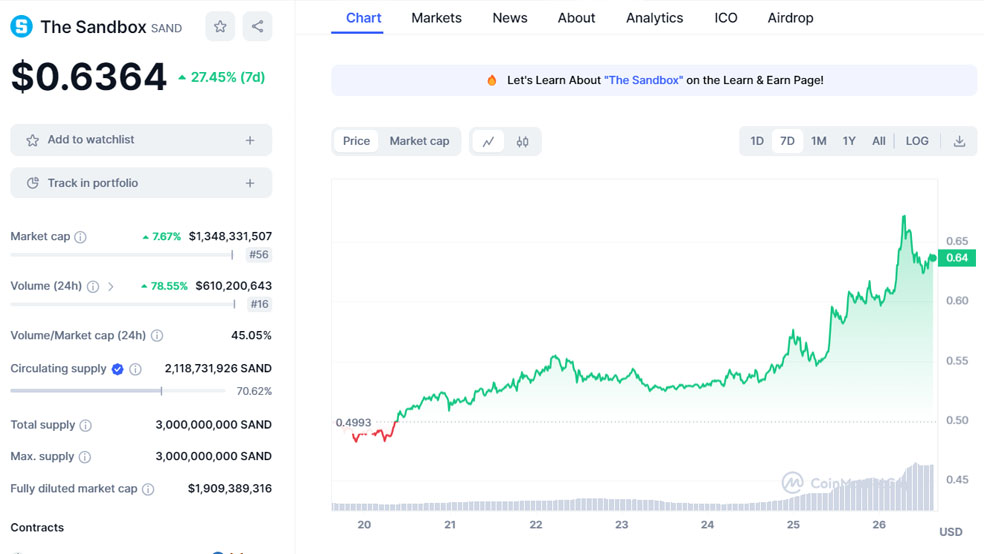The height and width of the screenshot is (554, 984).
Task: Switch to the Analytics tab
Action: (x=654, y=18)
